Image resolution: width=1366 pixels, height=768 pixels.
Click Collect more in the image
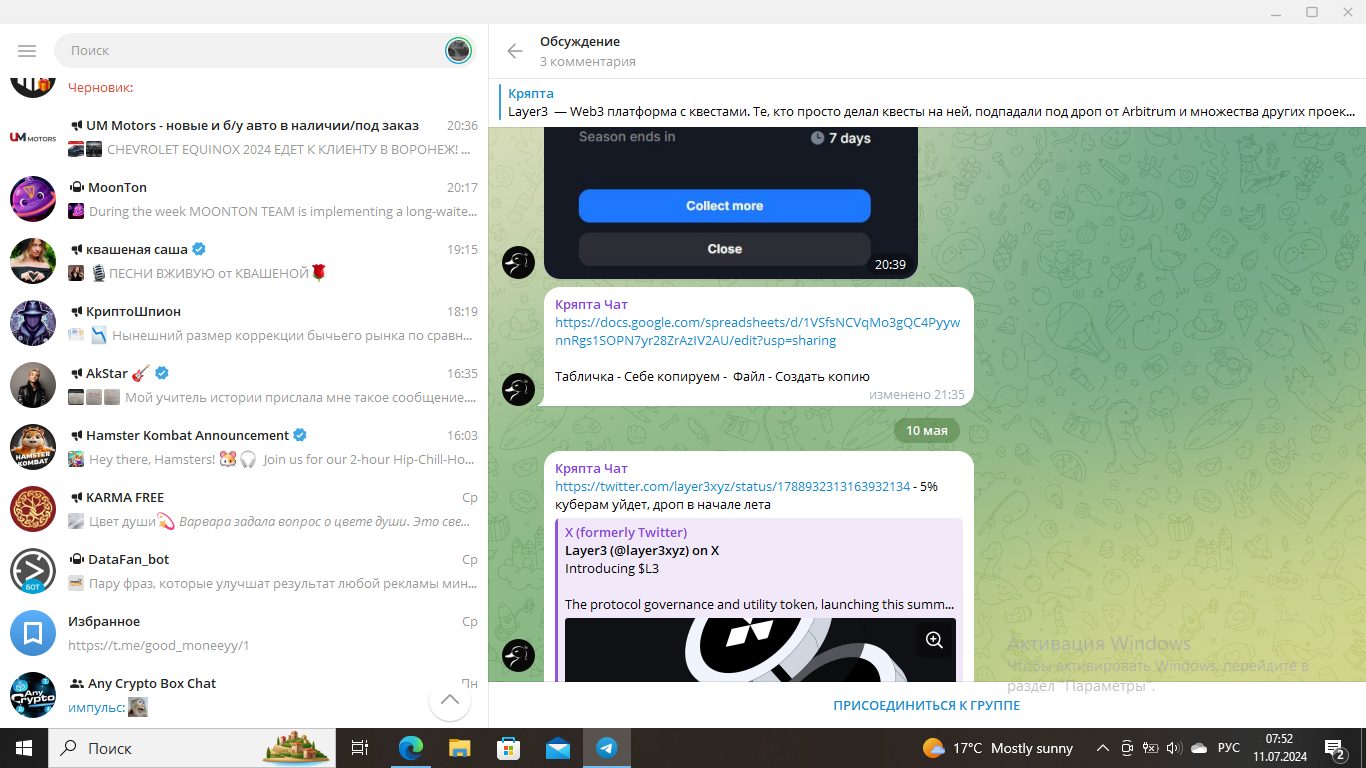[724, 206]
